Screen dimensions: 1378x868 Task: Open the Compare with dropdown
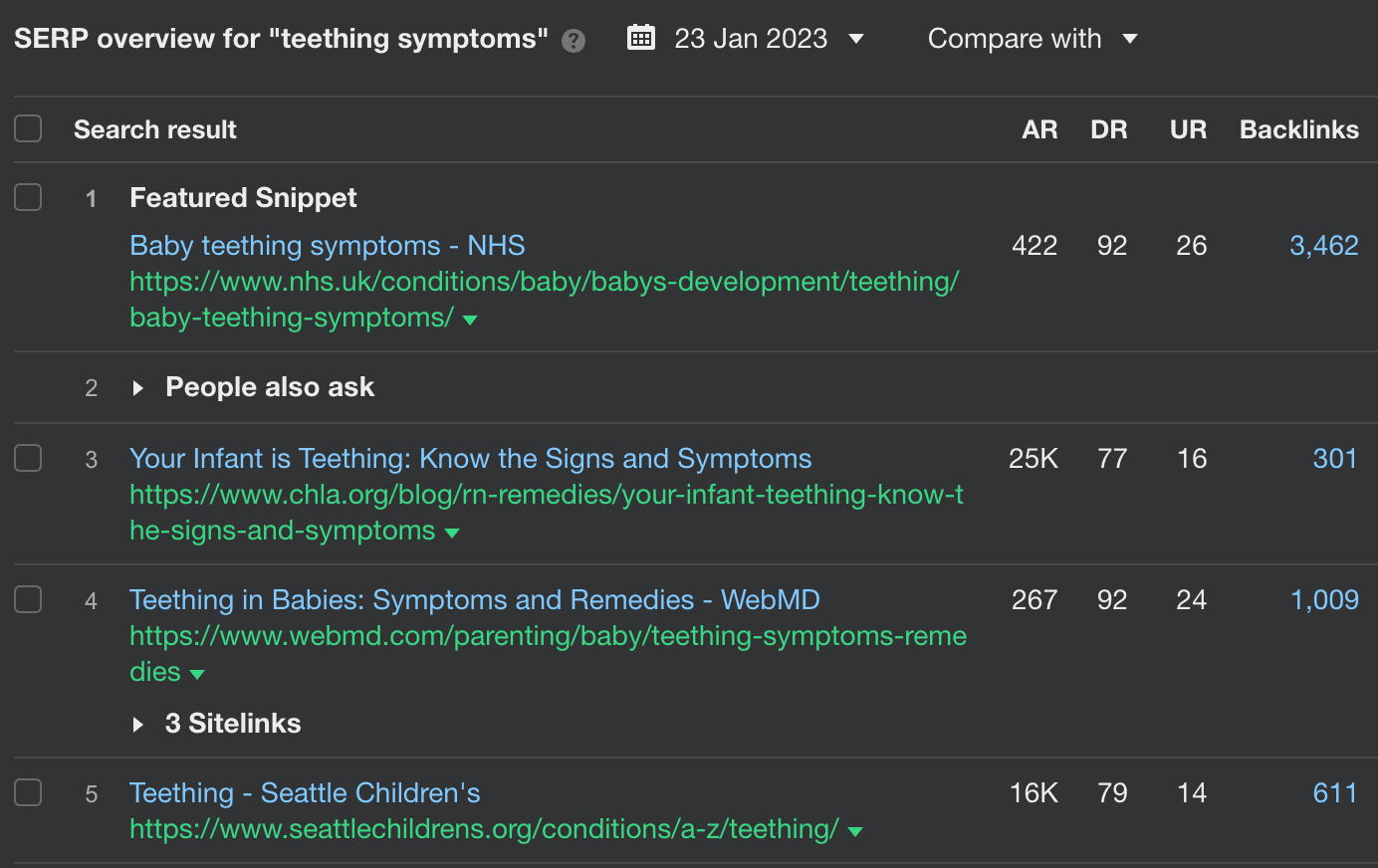pos(1031,38)
